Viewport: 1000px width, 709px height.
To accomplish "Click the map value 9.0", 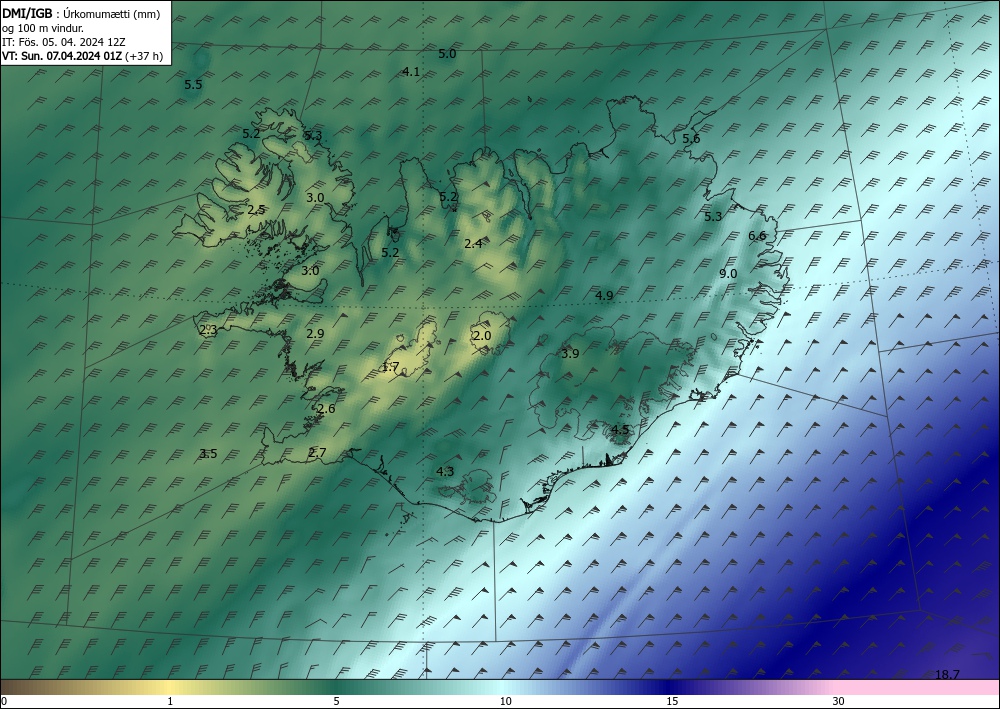I will (x=728, y=274).
